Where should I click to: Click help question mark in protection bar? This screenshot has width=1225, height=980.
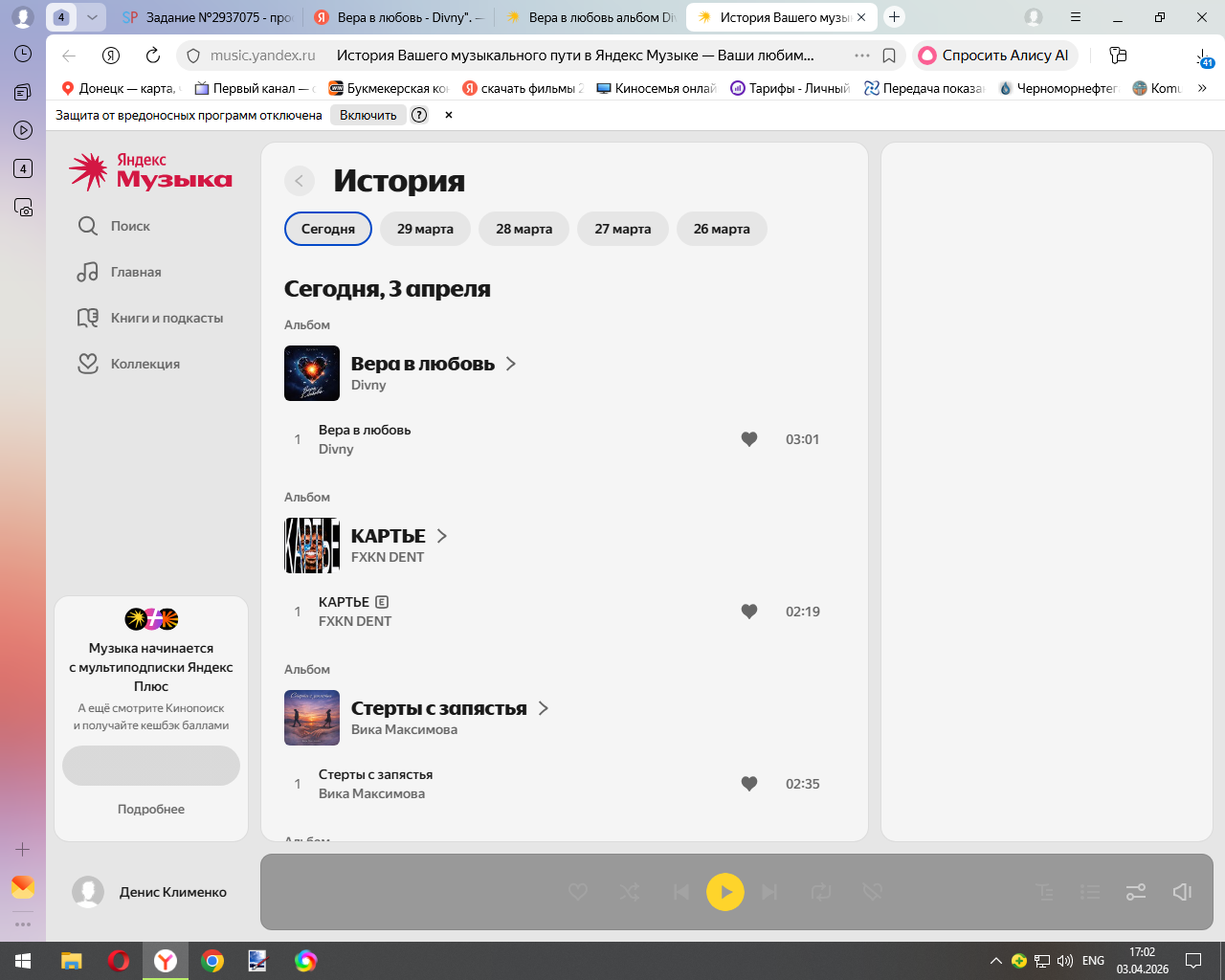coord(419,115)
